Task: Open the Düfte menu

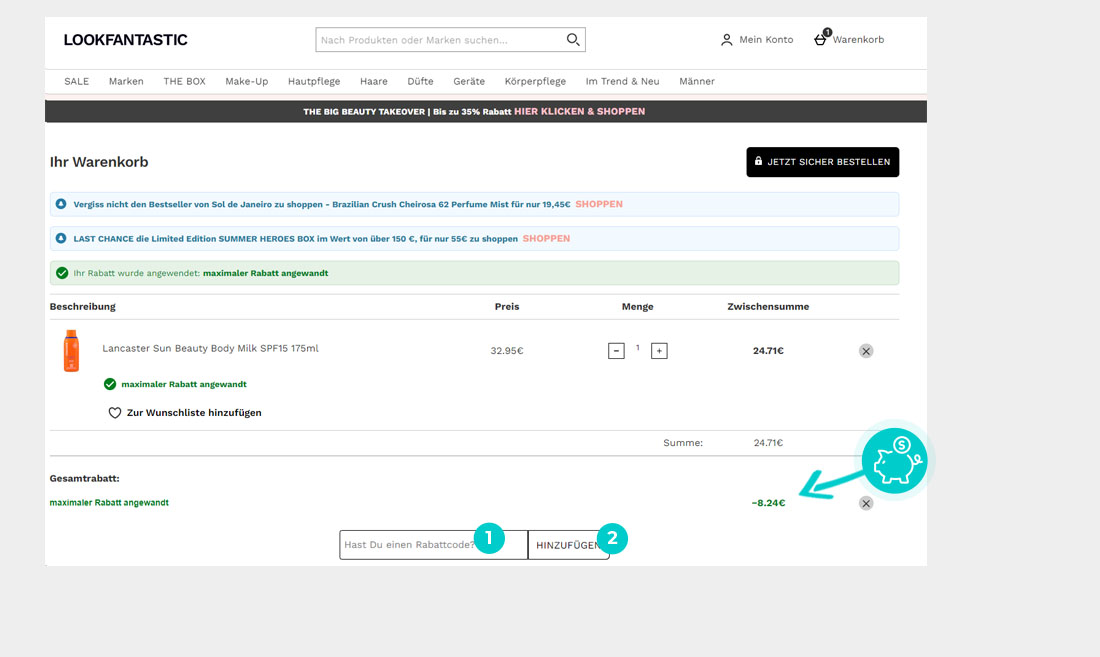Action: coord(420,81)
